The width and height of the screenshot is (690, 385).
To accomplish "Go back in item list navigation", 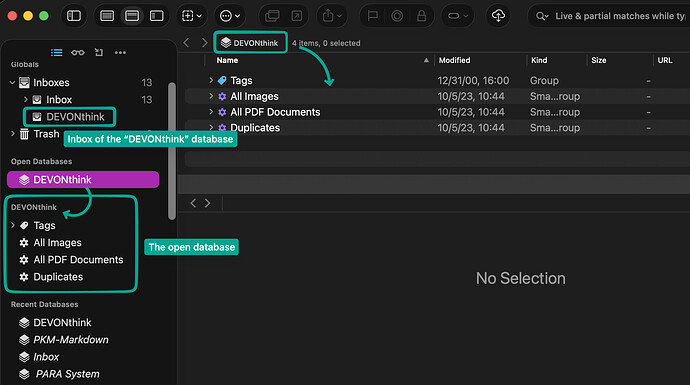I will 187,43.
